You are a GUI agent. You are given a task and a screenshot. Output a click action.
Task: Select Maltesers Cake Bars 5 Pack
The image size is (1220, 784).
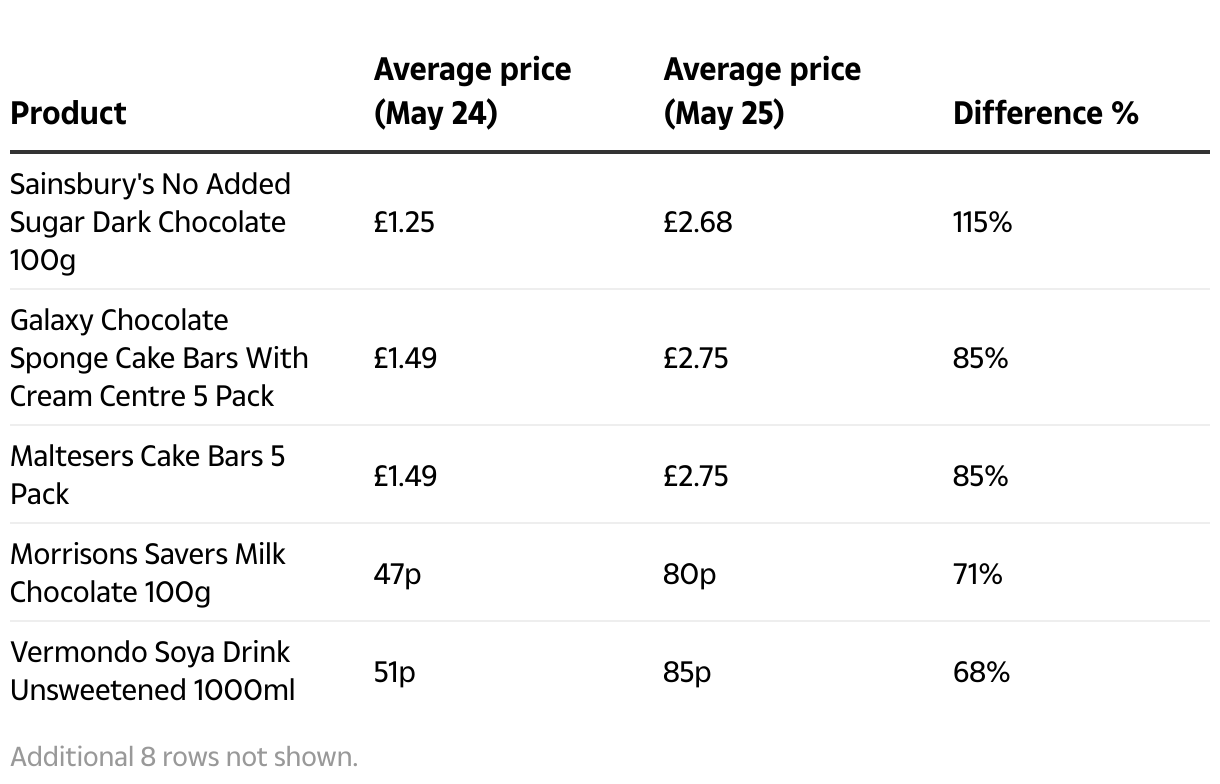tap(147, 475)
